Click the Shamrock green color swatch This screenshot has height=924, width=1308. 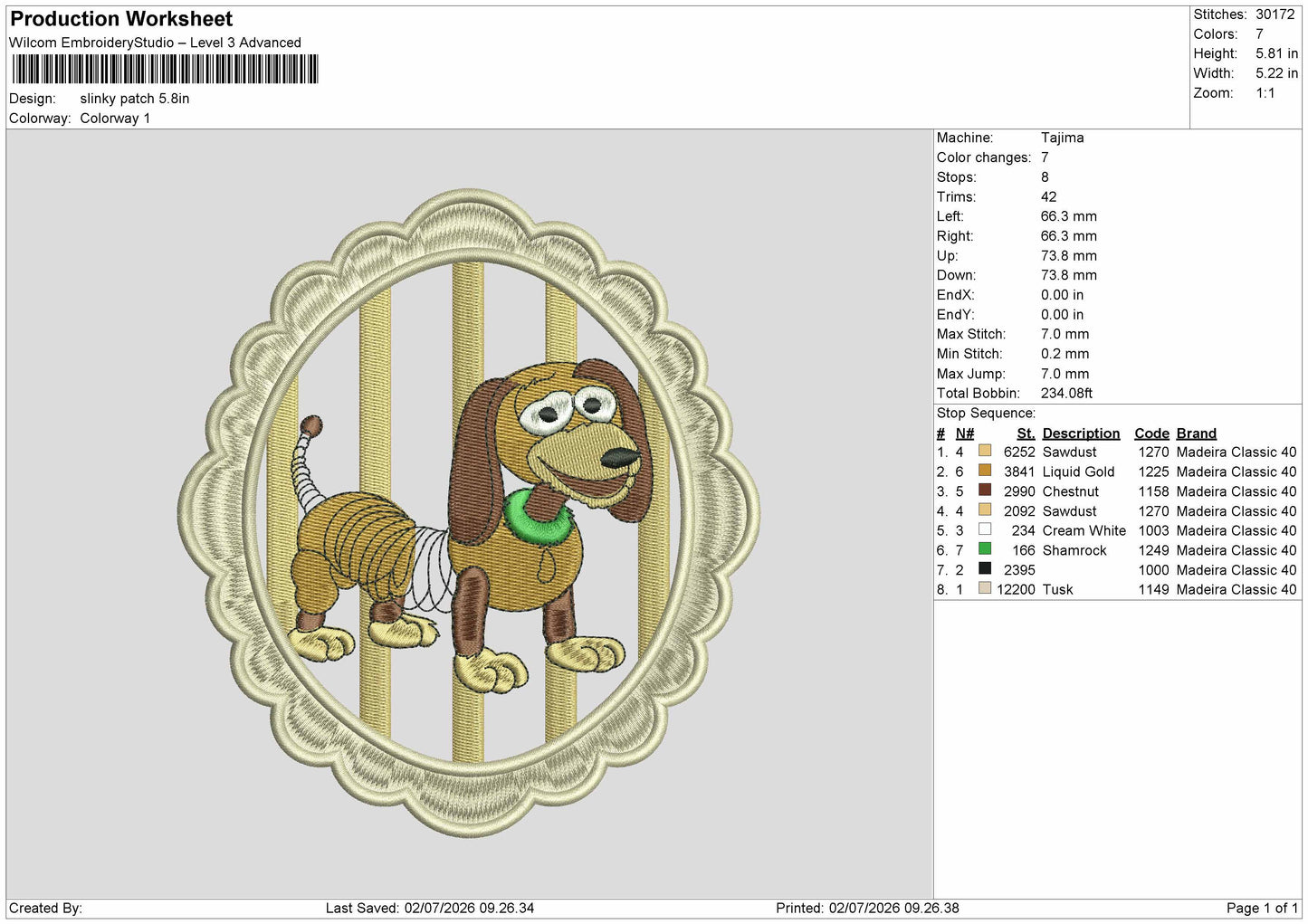click(x=985, y=549)
